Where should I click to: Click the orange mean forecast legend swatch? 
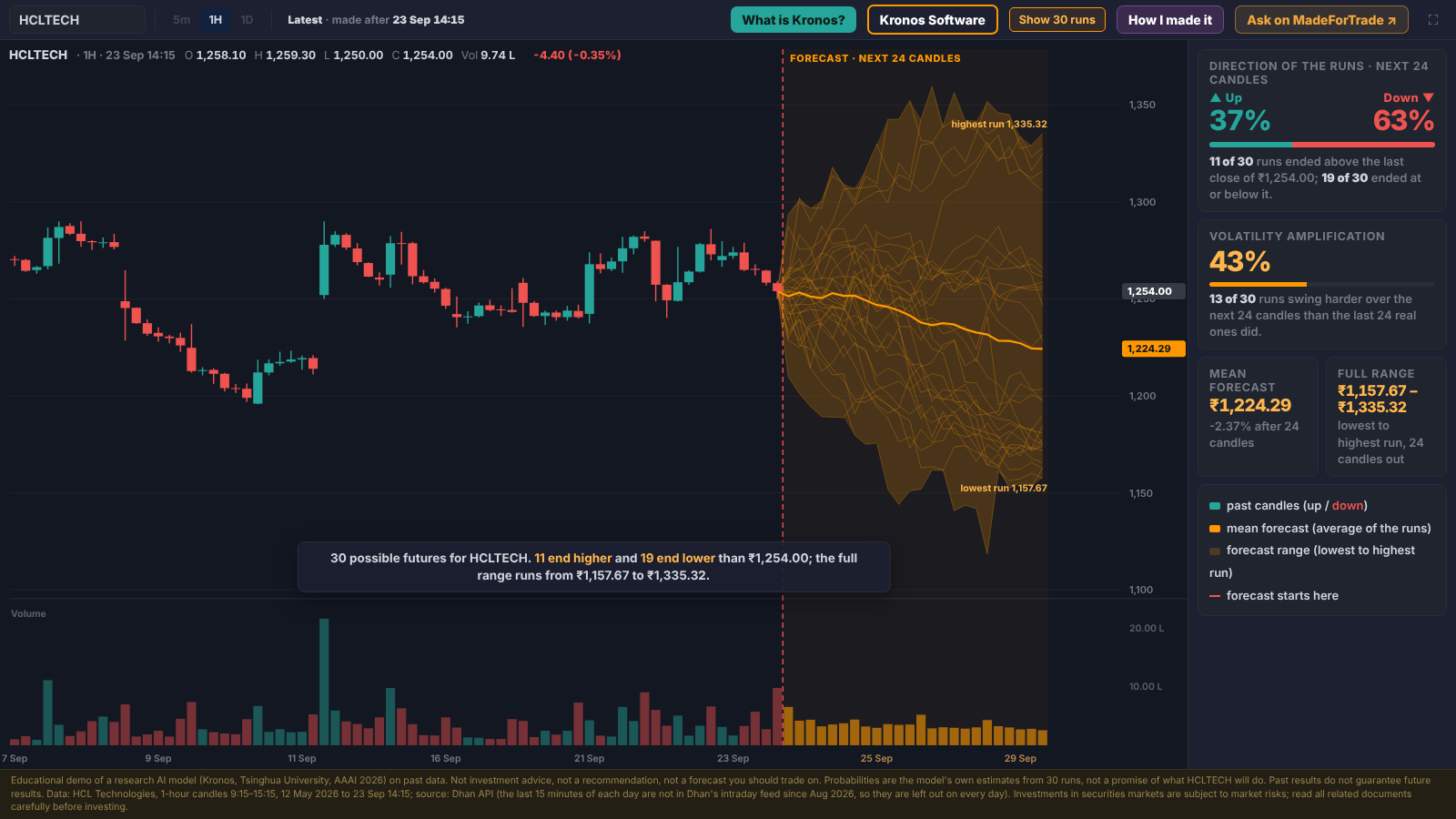1215,529
